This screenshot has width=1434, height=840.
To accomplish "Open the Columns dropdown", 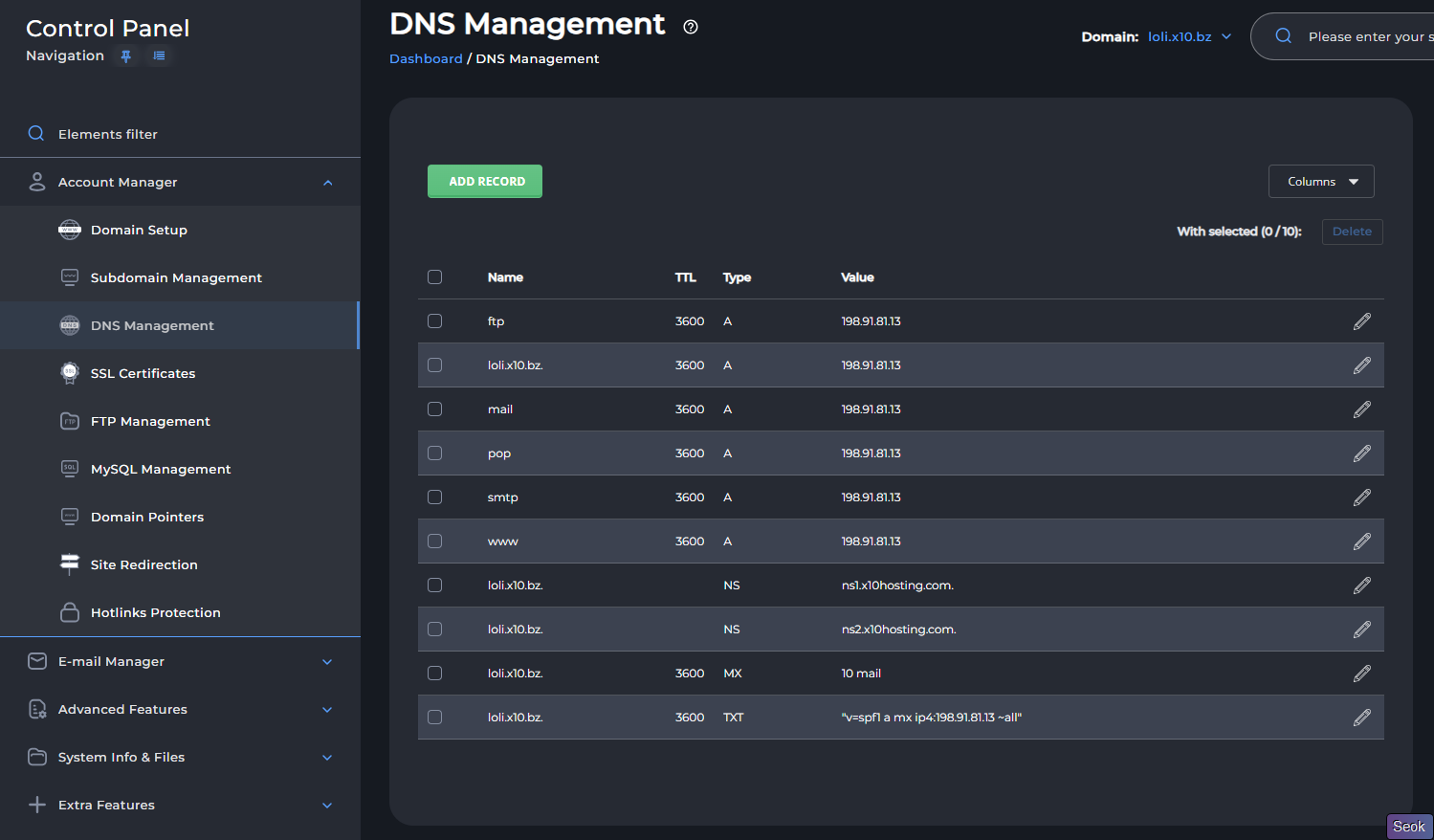I will pyautogui.click(x=1320, y=182).
